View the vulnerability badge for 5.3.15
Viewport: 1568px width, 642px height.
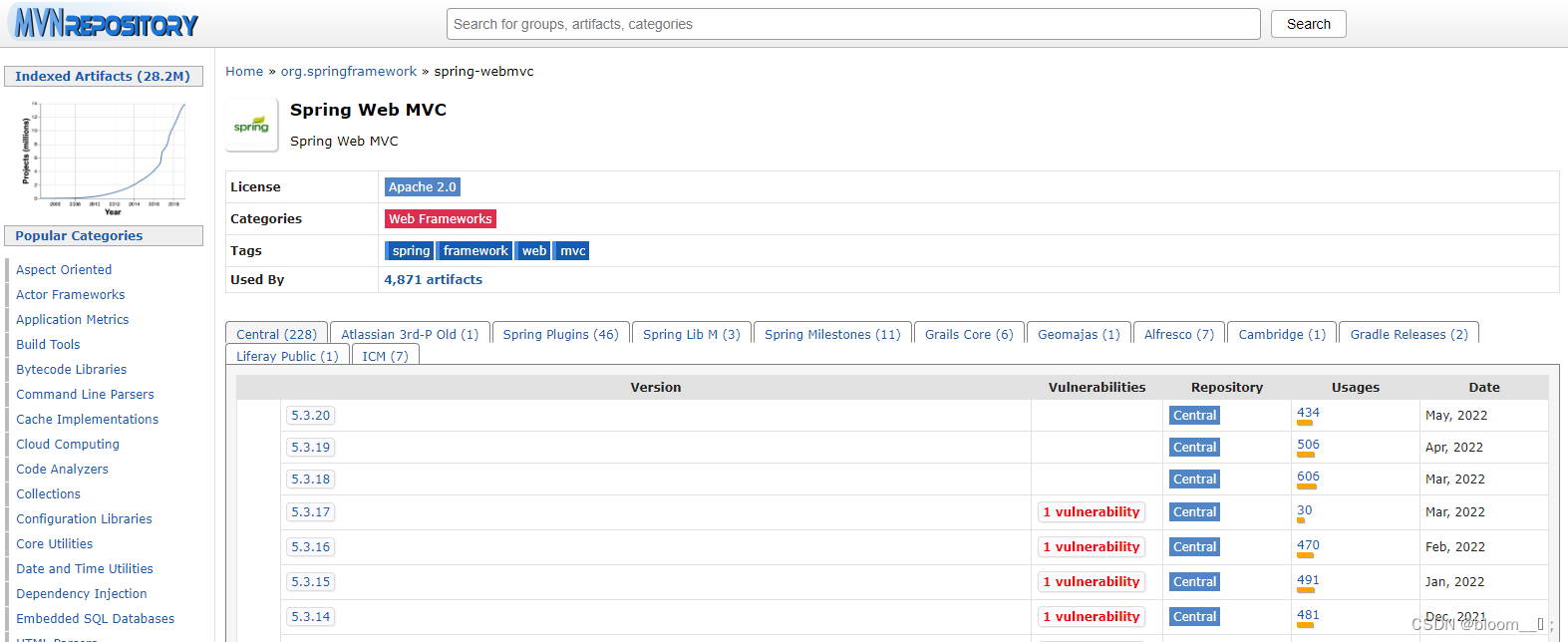pyautogui.click(x=1091, y=582)
